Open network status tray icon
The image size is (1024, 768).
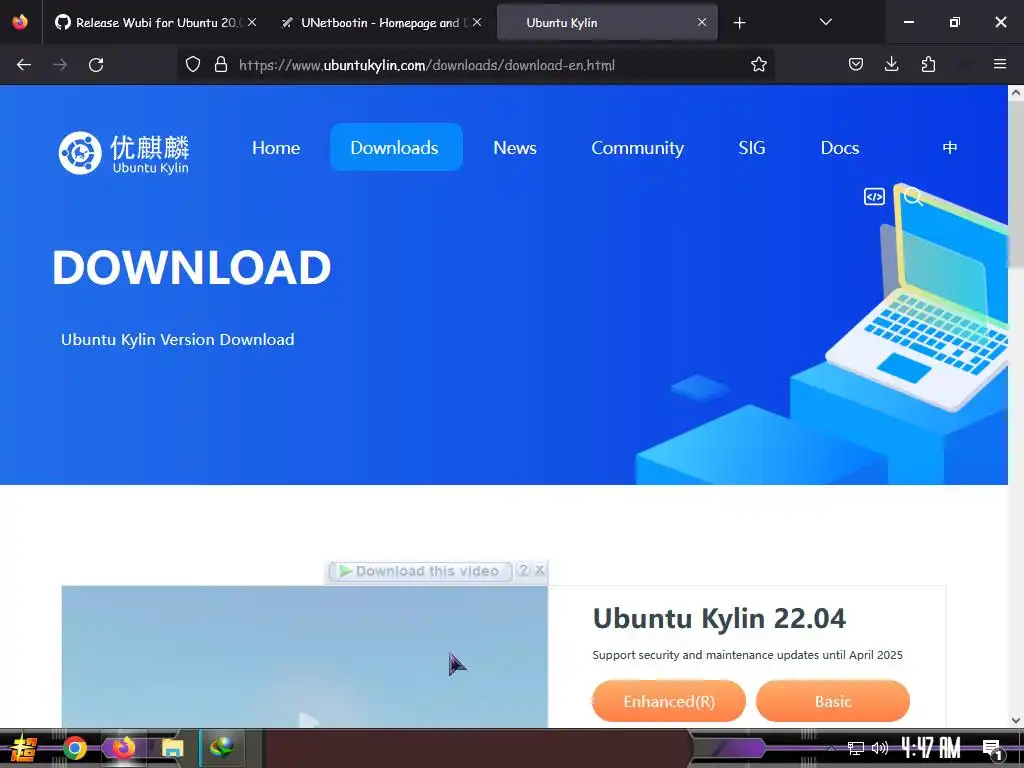click(x=856, y=748)
